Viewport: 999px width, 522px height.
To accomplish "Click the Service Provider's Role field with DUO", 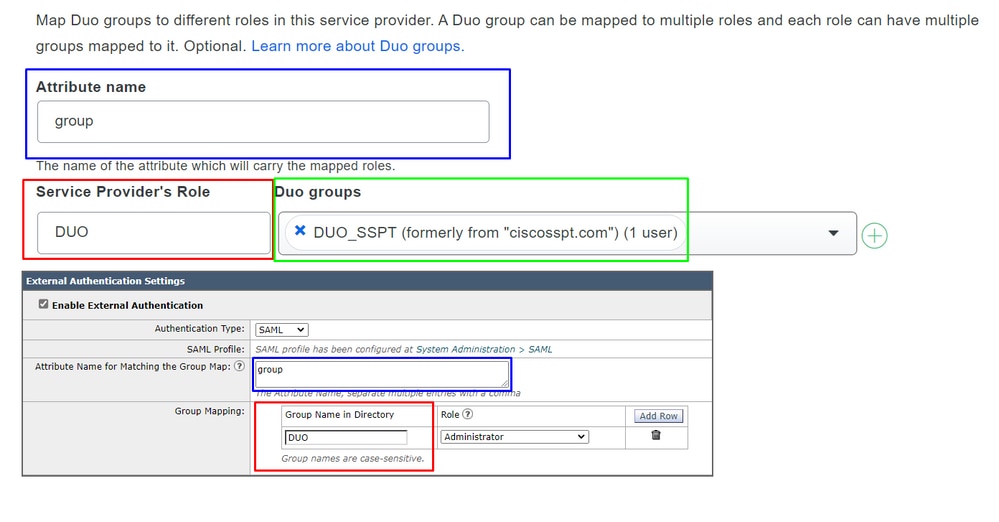I will coord(154,233).
